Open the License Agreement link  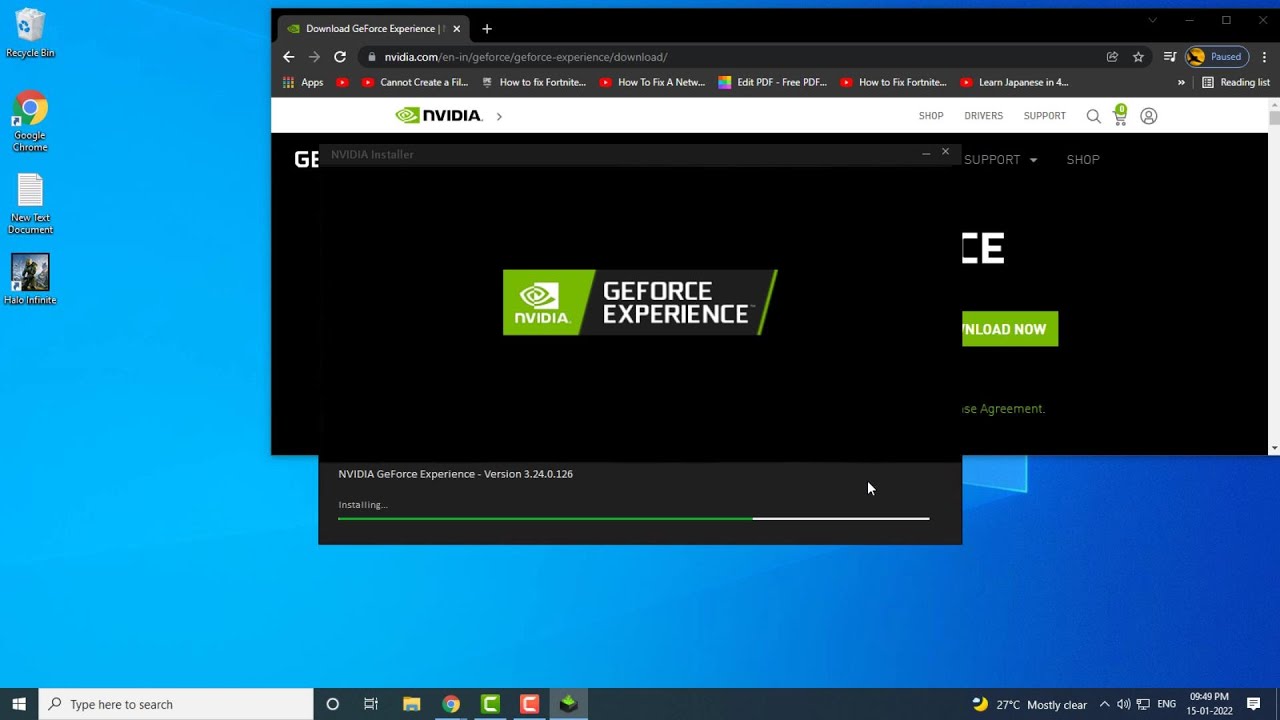(x=1003, y=409)
